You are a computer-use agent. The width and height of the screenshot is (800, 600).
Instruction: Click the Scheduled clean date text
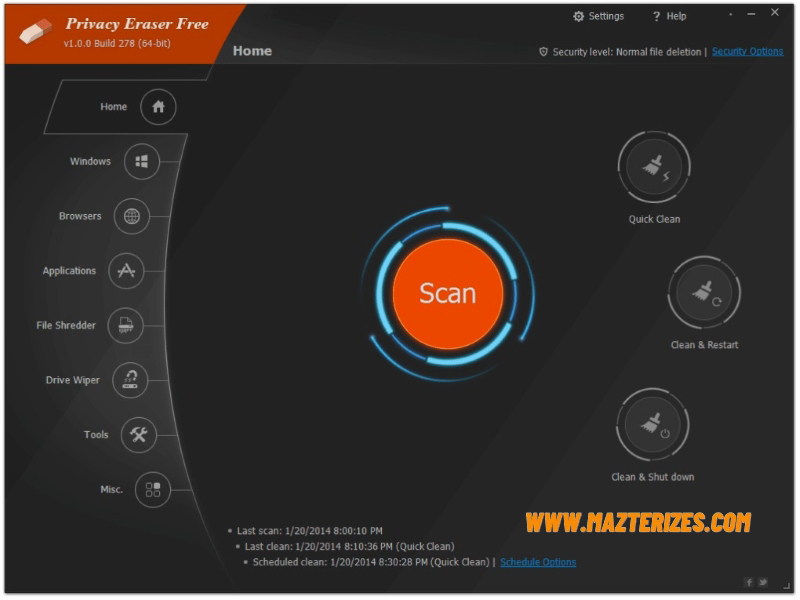pyautogui.click(x=371, y=562)
